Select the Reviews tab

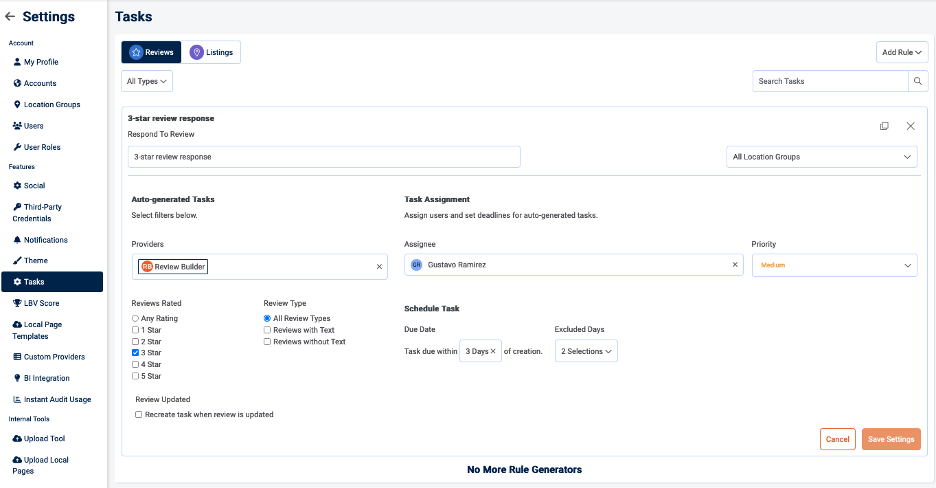click(152, 52)
